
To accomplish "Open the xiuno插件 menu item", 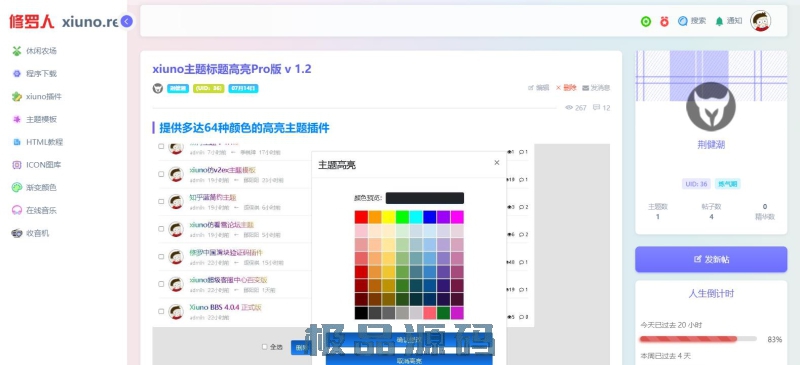I will pos(44,96).
